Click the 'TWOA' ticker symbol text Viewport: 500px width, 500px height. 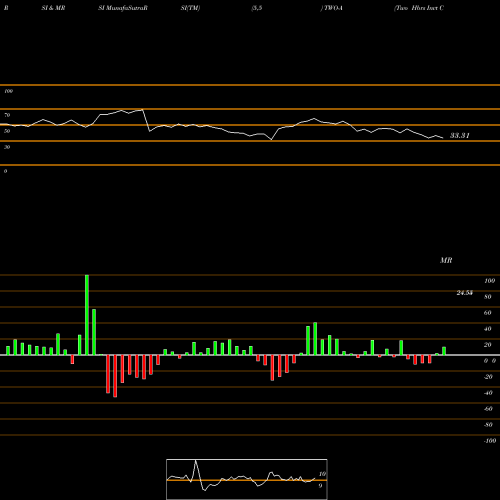point(333,8)
